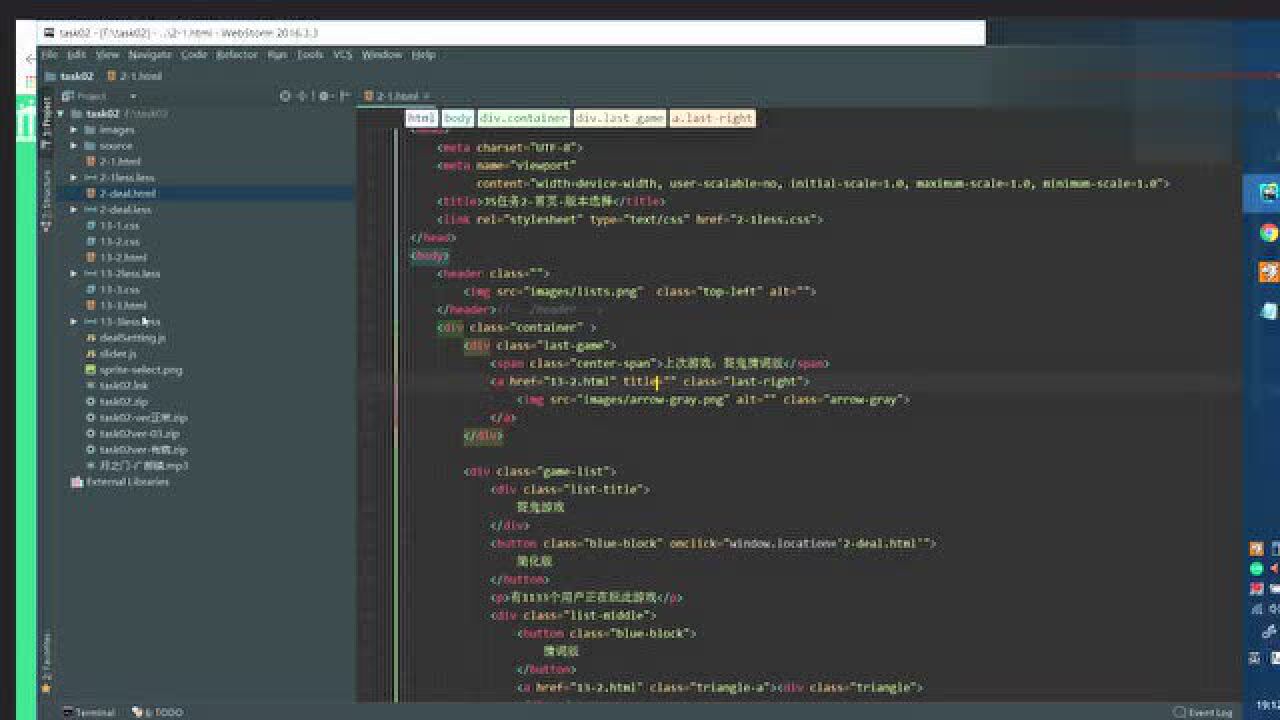Viewport: 1280px width, 720px height.
Task: Click the body breadcrumb in the editor
Action: [x=457, y=118]
